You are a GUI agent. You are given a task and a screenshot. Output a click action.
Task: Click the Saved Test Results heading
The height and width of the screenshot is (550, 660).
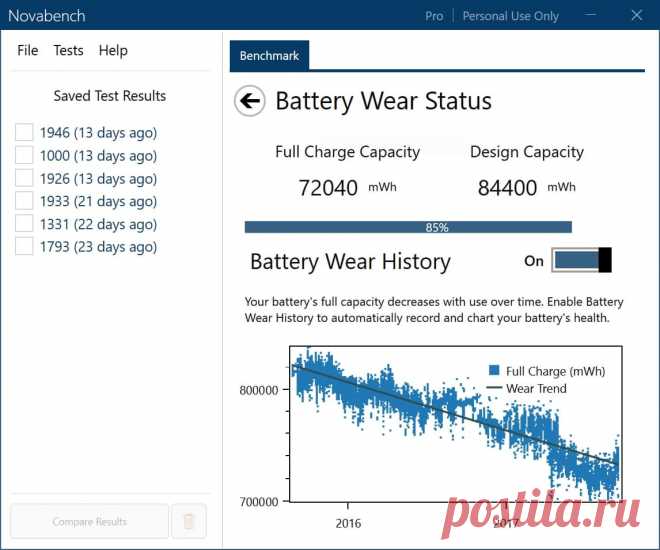point(110,96)
